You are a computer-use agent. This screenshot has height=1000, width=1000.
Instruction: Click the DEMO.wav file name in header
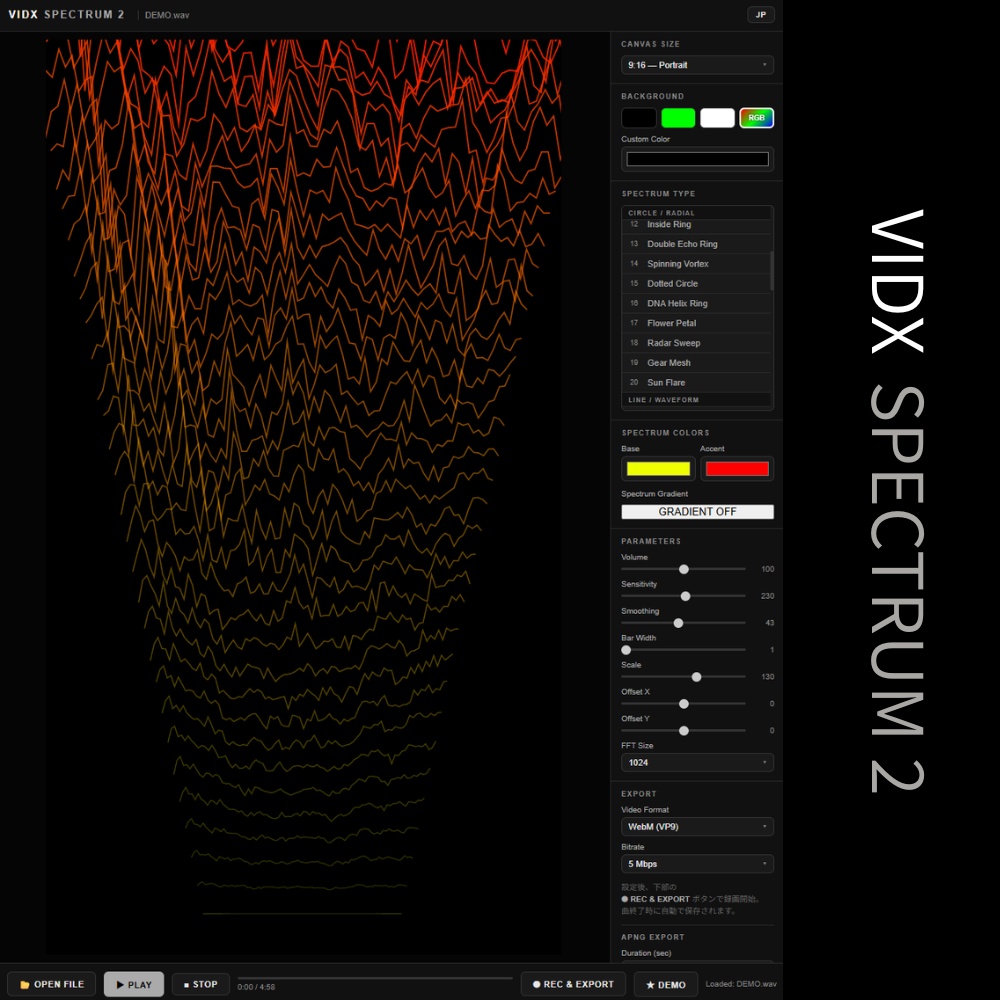(x=167, y=15)
